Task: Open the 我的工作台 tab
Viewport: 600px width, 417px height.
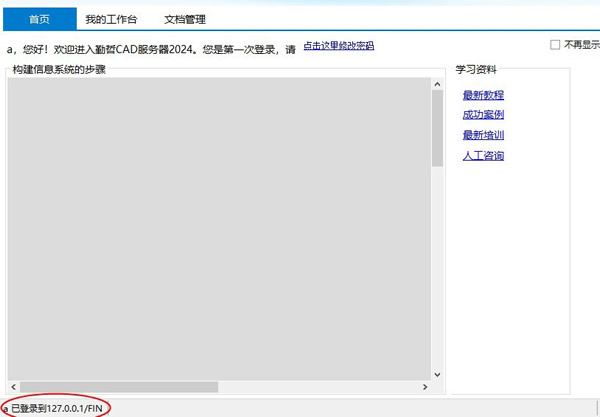Action: (111, 19)
